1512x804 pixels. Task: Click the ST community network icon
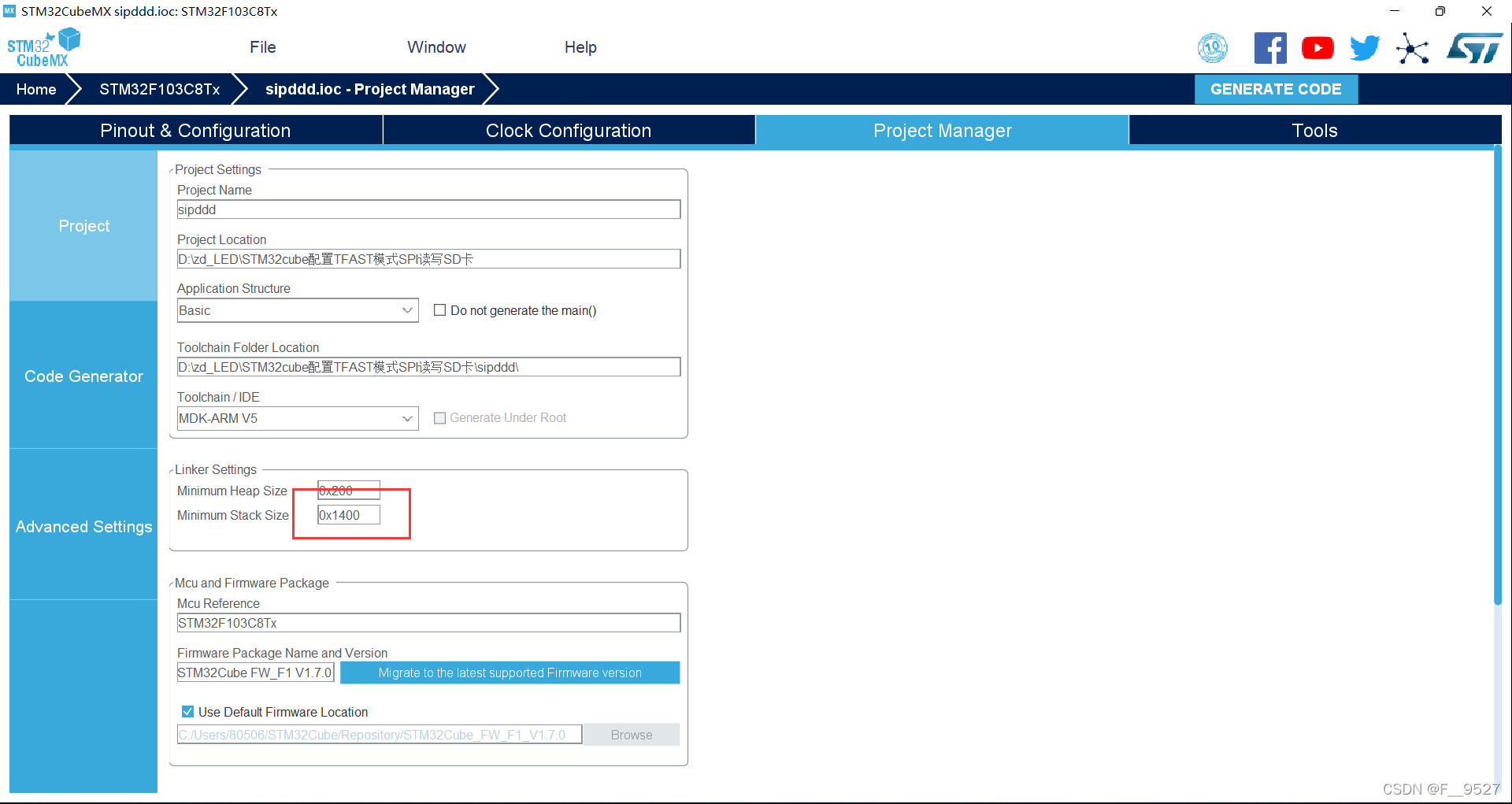coord(1413,48)
